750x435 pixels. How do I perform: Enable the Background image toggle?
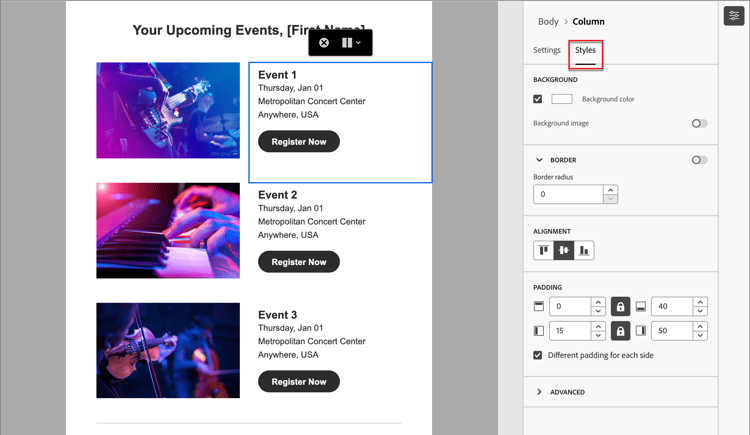[699, 123]
